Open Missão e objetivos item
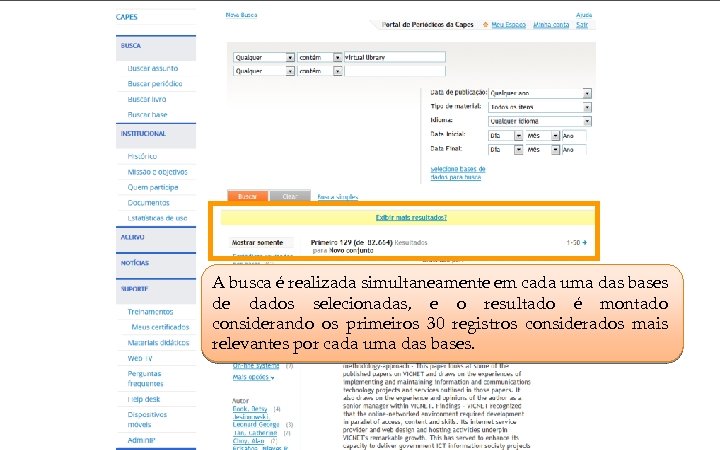 157,172
